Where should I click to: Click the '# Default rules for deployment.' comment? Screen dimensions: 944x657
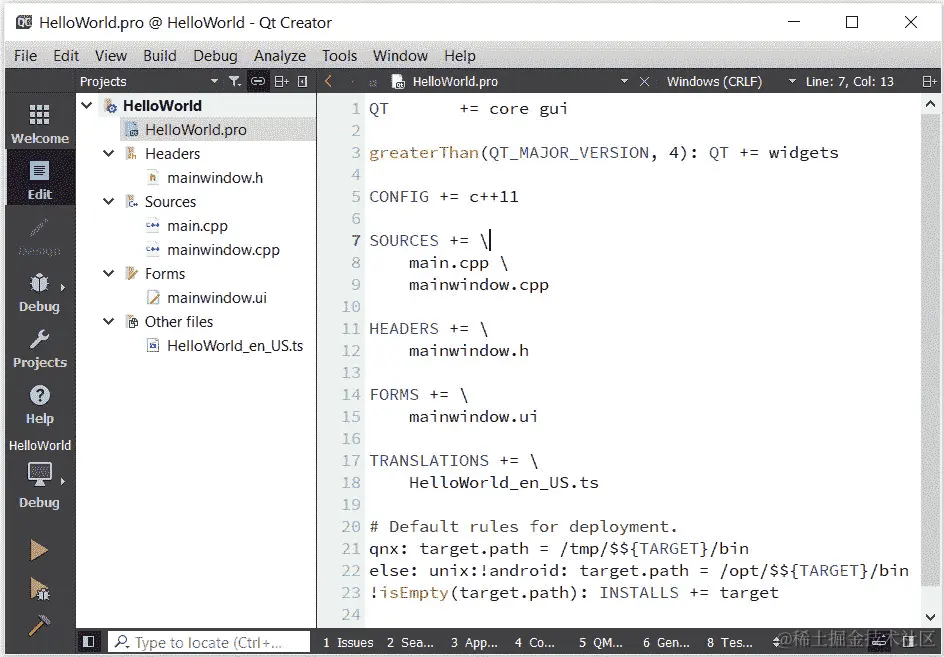coord(523,527)
